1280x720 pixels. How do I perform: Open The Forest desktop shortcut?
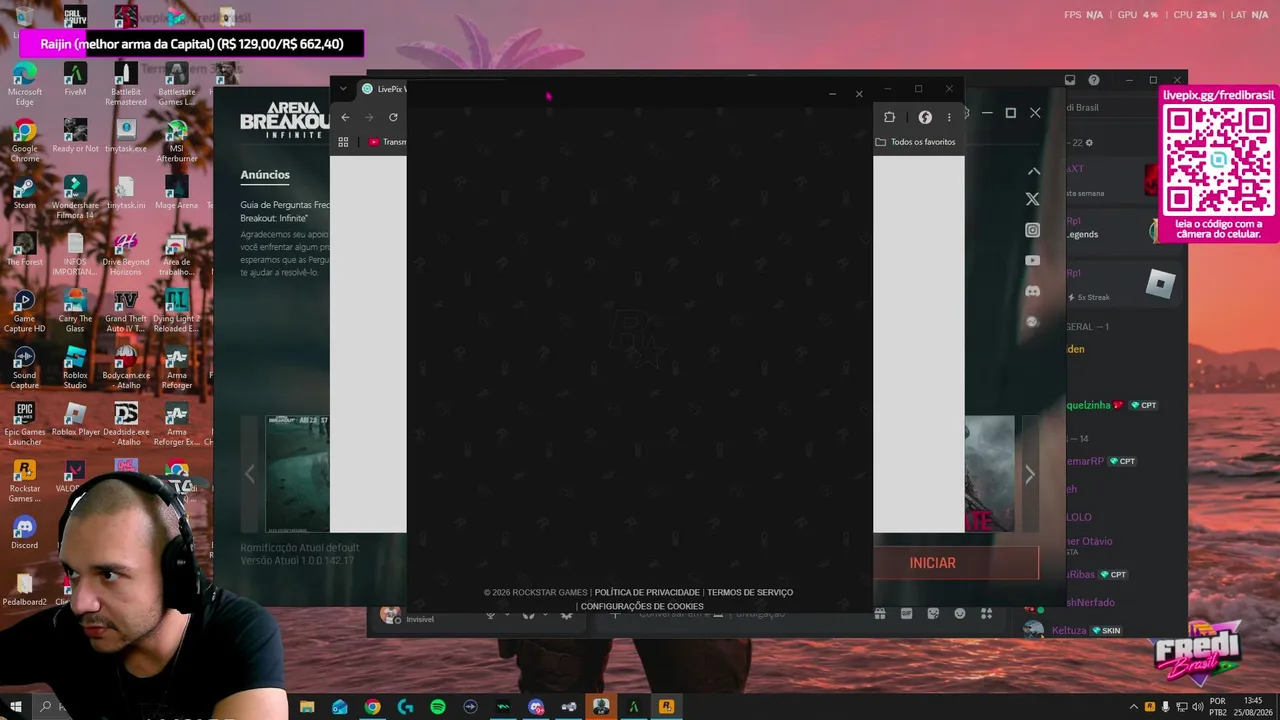pyautogui.click(x=25, y=250)
